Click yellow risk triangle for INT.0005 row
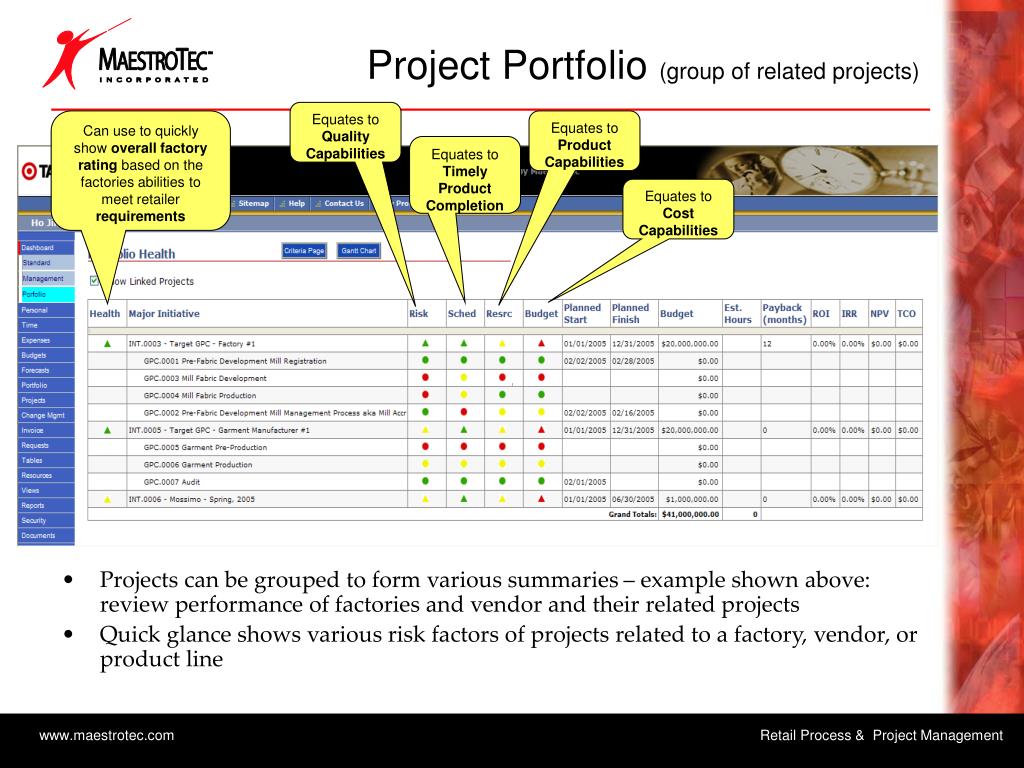Image resolution: width=1024 pixels, height=768 pixels. (x=425, y=430)
